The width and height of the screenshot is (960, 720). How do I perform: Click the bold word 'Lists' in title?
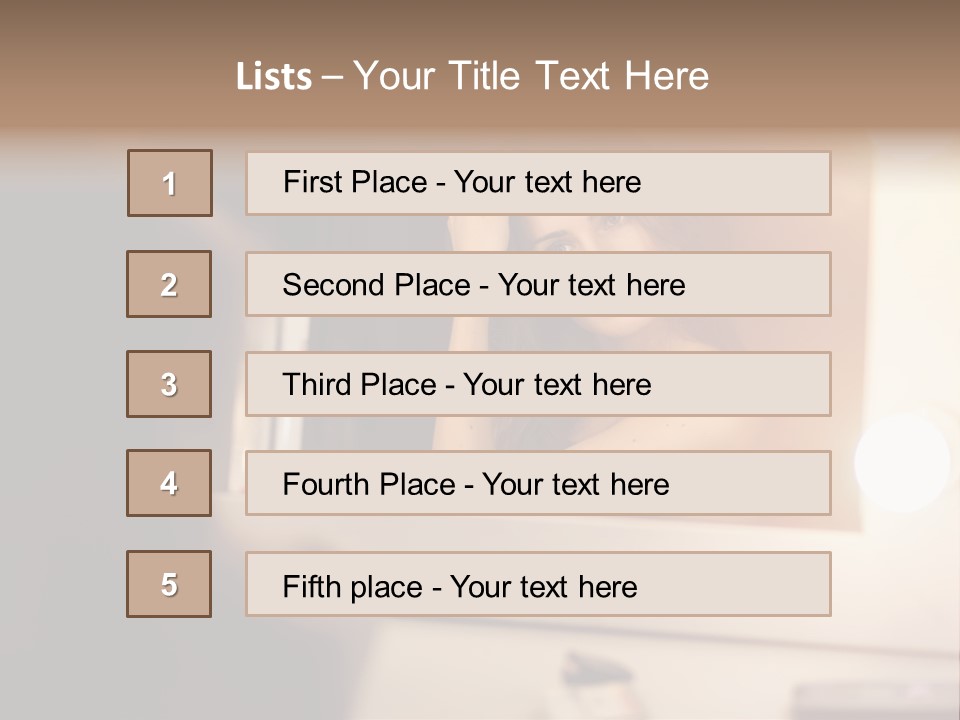click(x=274, y=77)
